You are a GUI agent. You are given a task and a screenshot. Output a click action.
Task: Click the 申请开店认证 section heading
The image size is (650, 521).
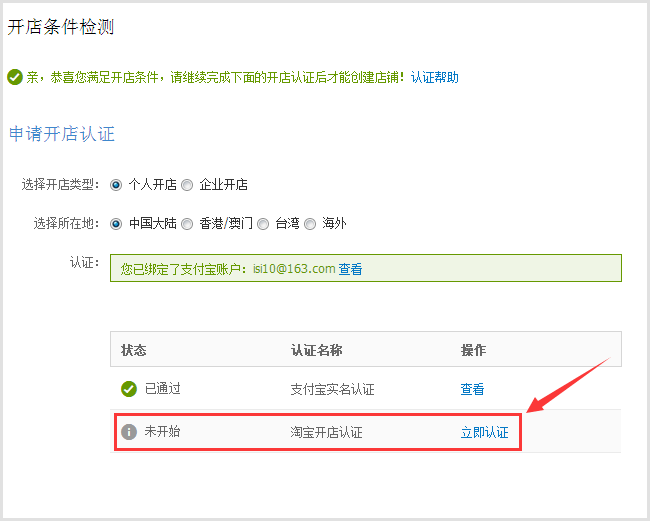click(x=62, y=134)
